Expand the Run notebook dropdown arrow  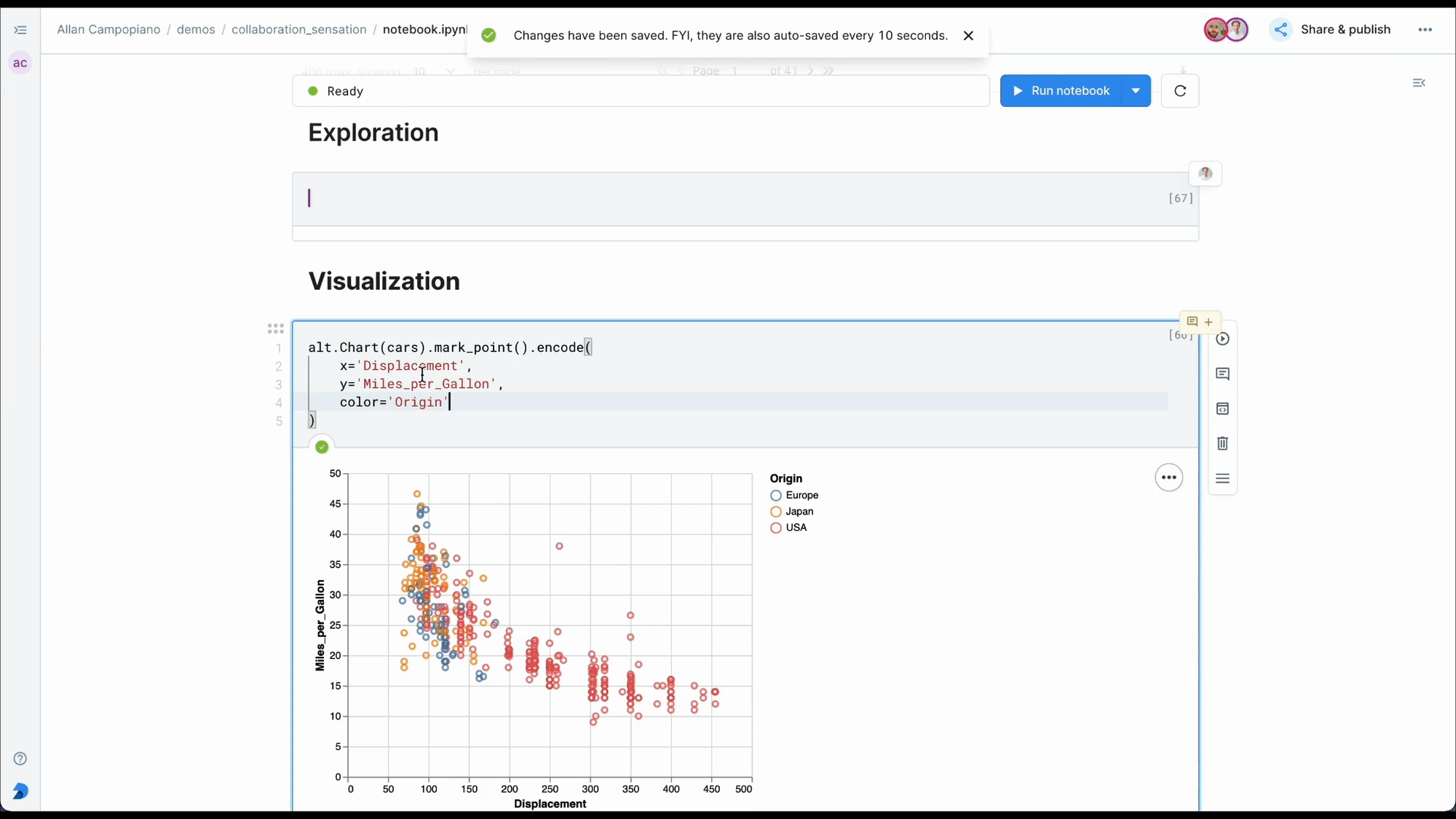pos(1136,91)
